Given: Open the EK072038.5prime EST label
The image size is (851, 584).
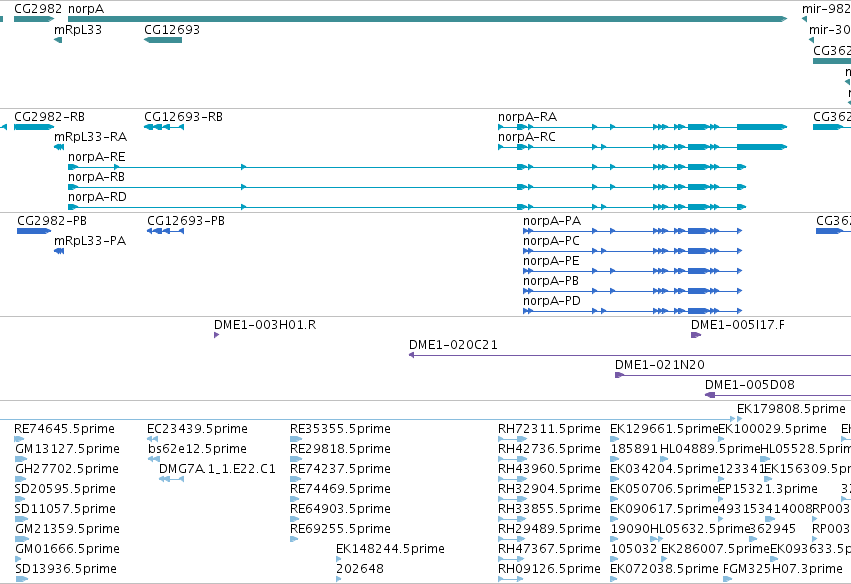Looking at the screenshot, I should [x=664, y=569].
